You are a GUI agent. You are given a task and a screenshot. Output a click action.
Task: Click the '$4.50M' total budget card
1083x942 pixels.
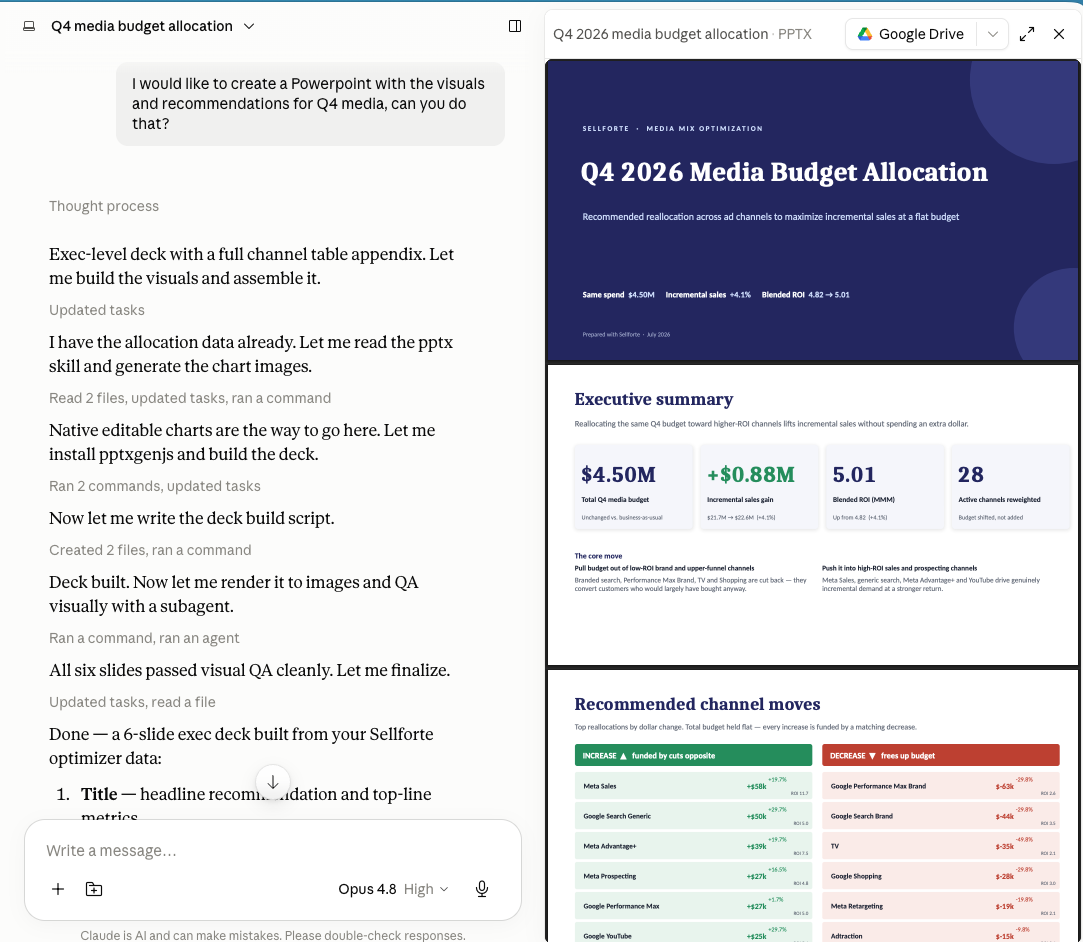[x=633, y=487]
